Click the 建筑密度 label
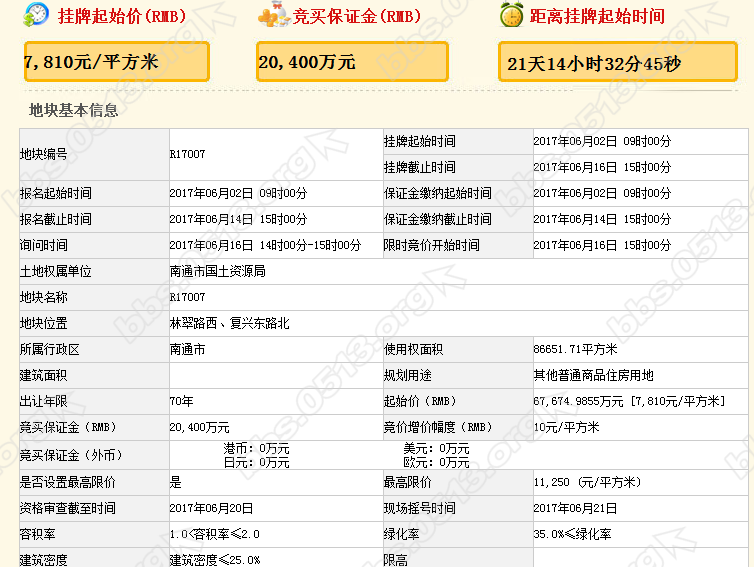Viewport: 754px width, 567px height. pos(44,560)
